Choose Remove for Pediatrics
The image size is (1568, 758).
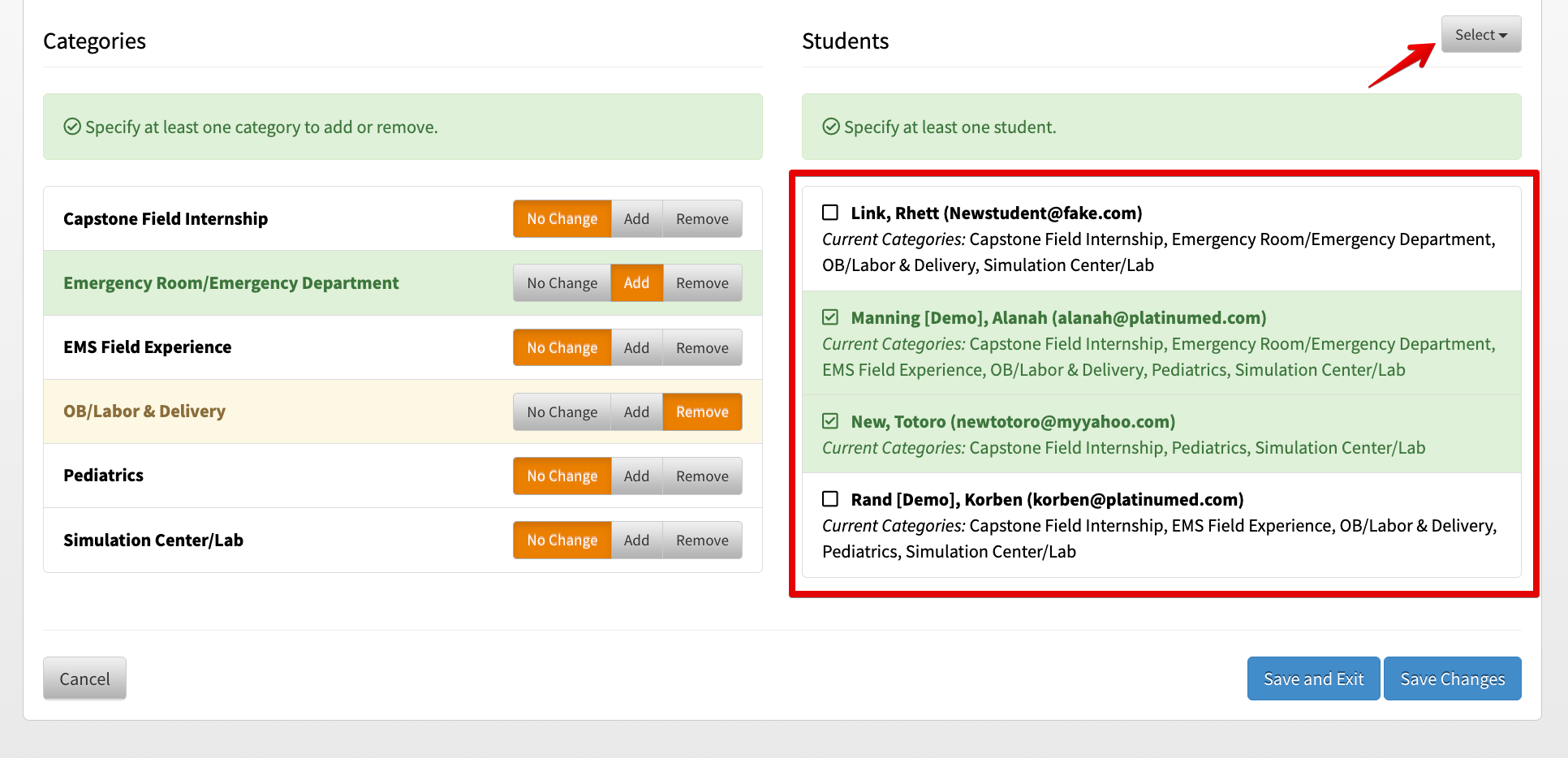[702, 476]
